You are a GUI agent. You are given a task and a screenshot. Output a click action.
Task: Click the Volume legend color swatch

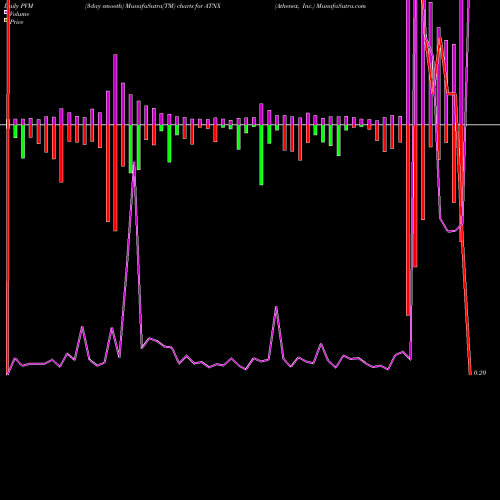tap(6, 12)
